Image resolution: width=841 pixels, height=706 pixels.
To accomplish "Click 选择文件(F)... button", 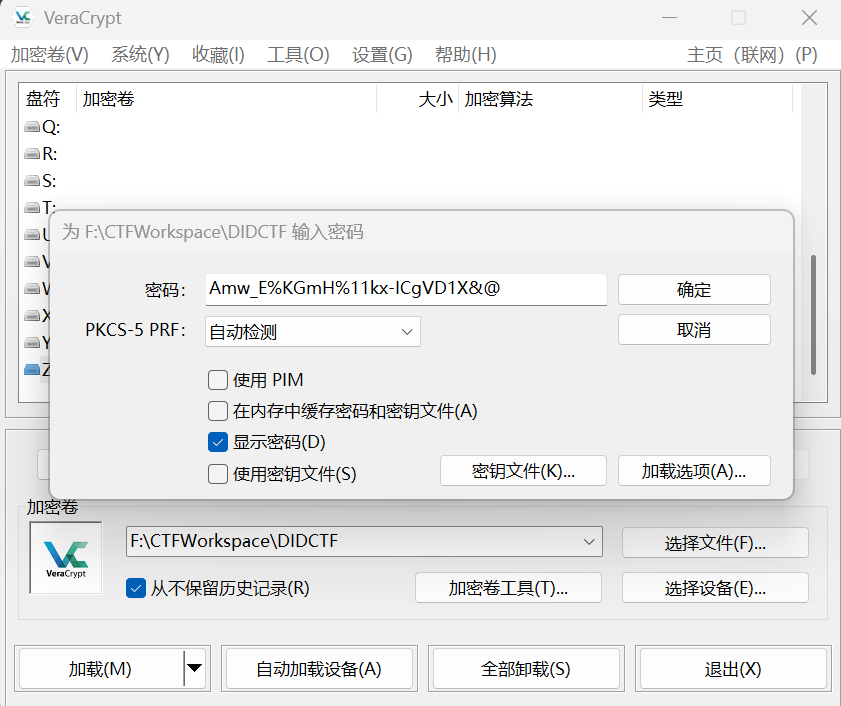I will tap(715, 542).
